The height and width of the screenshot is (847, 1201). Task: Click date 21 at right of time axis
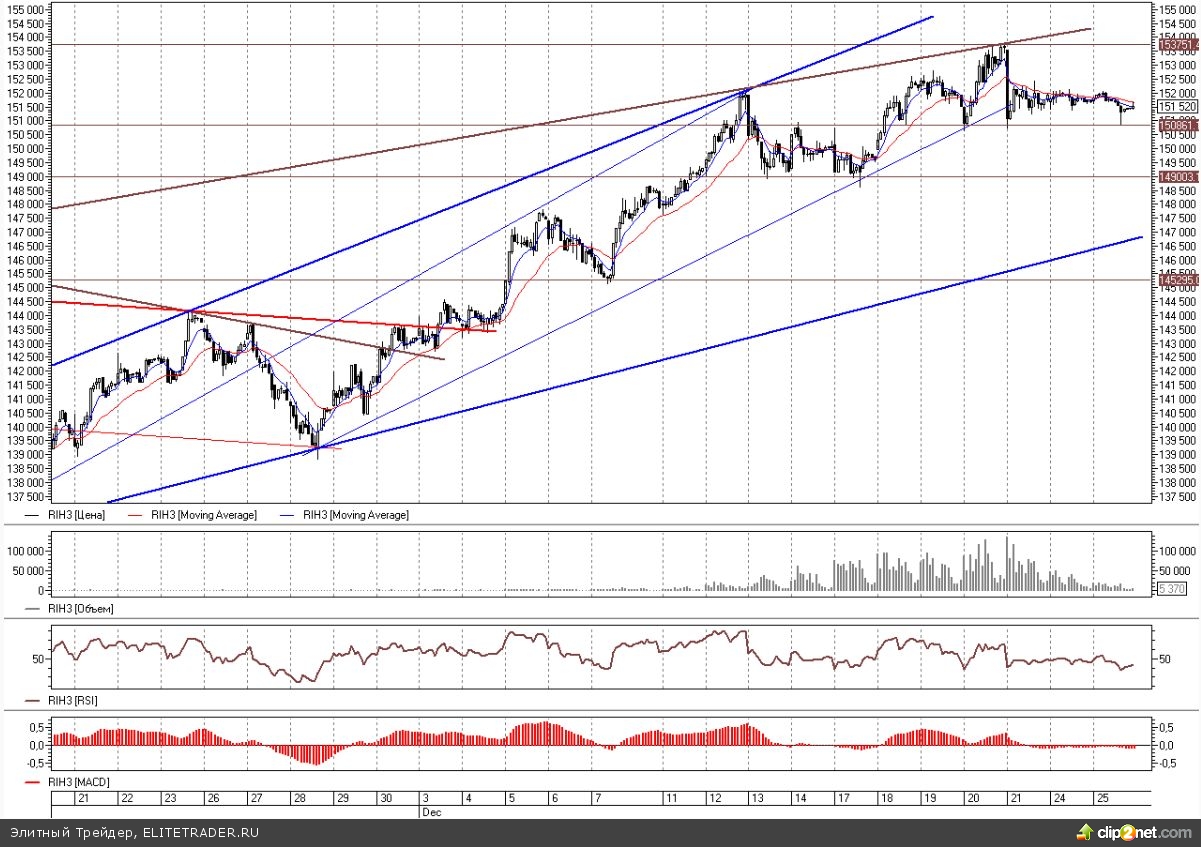(1015, 799)
